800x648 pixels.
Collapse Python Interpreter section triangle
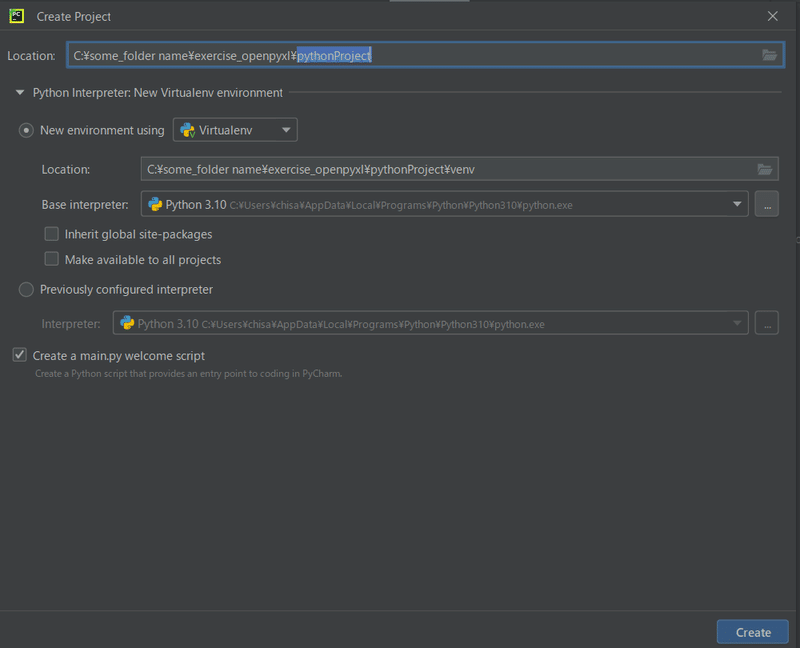click(20, 92)
